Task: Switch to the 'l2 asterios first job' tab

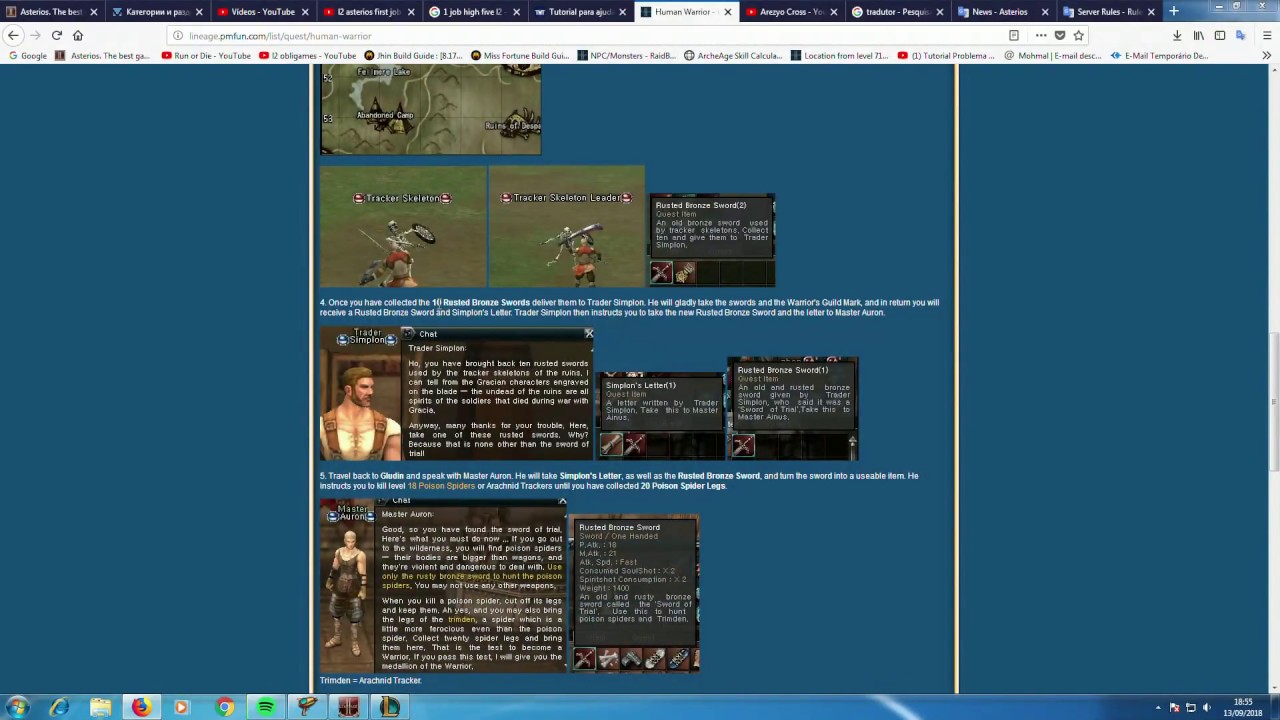Action: pyautogui.click(x=369, y=12)
